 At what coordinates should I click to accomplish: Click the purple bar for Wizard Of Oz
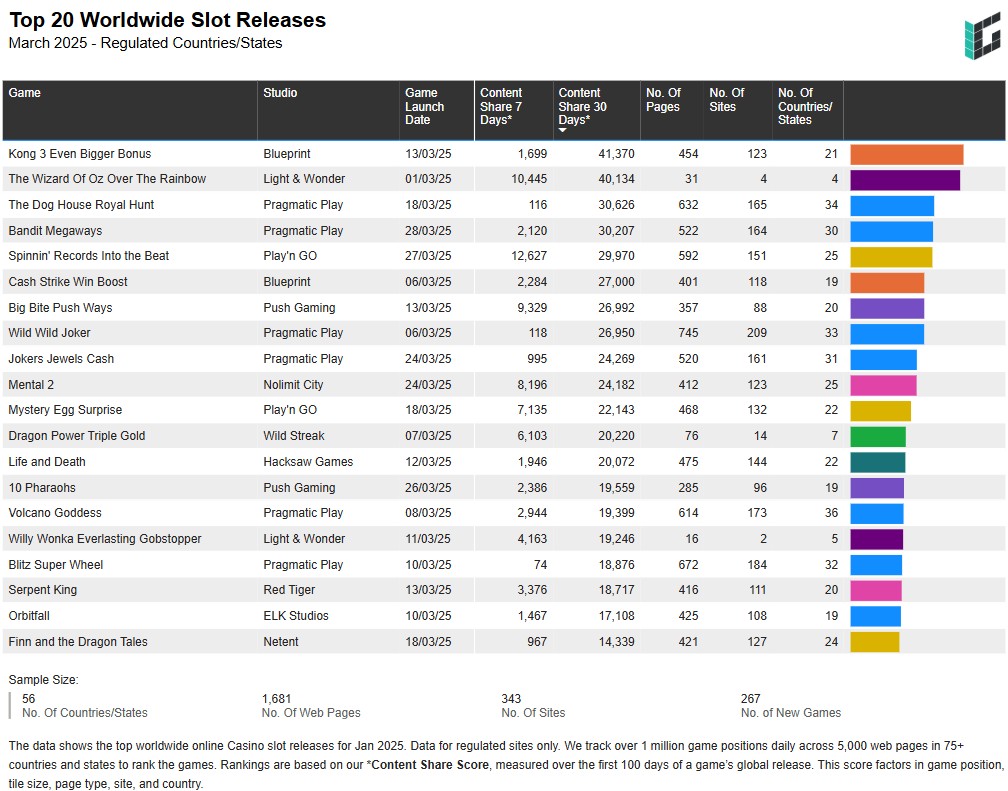(x=904, y=180)
